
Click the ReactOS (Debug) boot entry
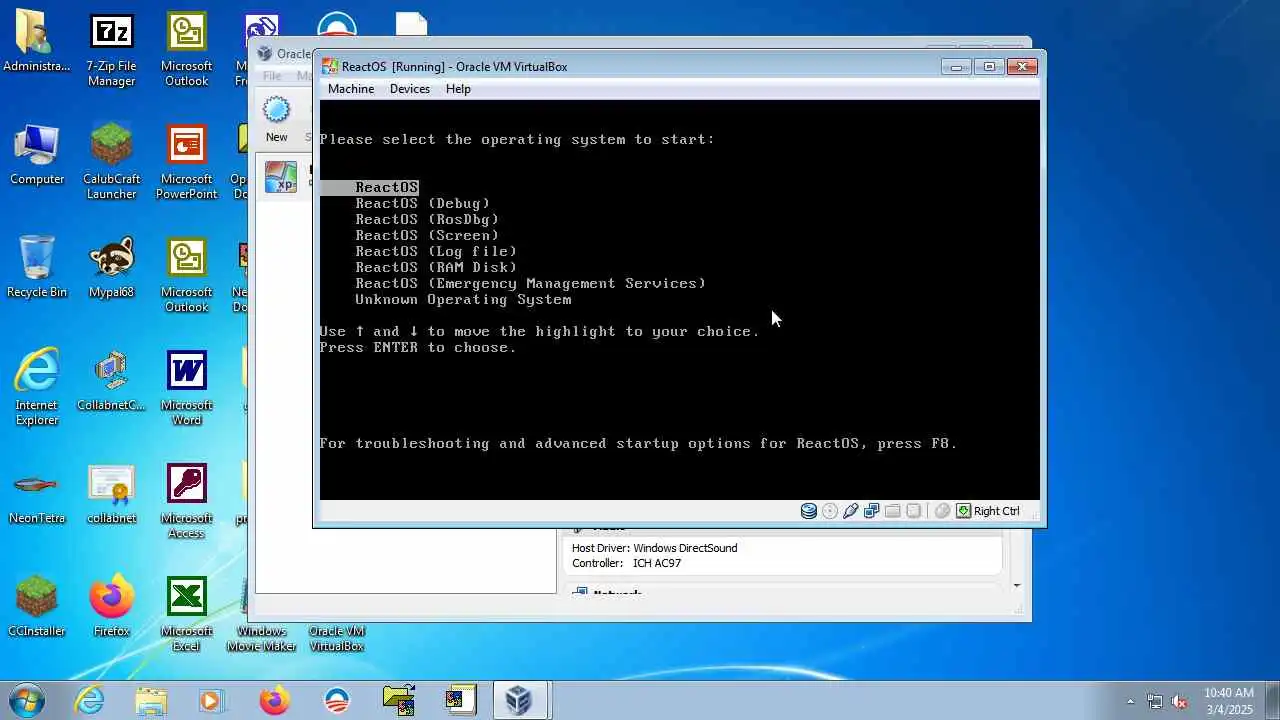click(423, 203)
